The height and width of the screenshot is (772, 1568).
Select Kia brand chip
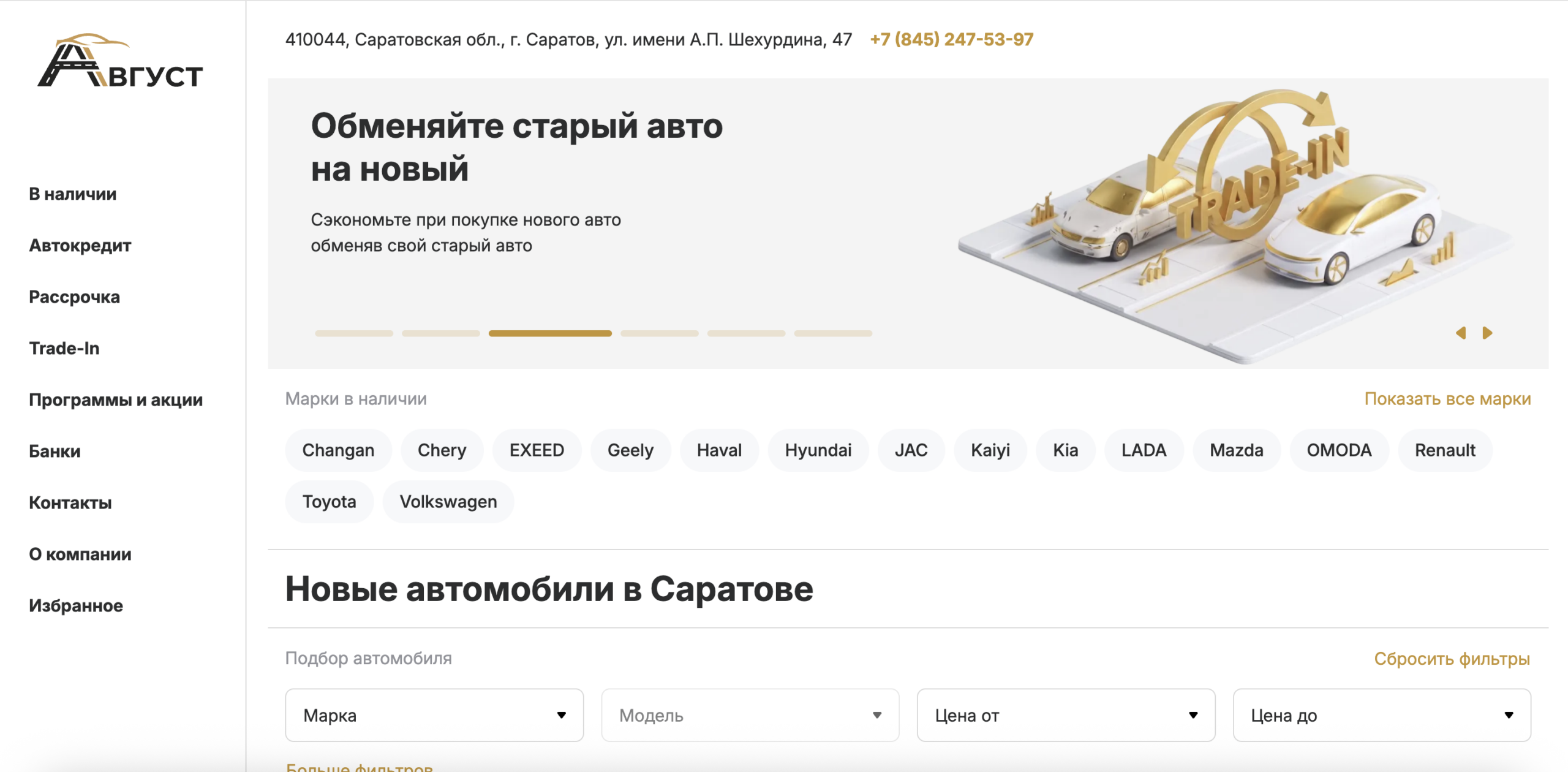1065,450
